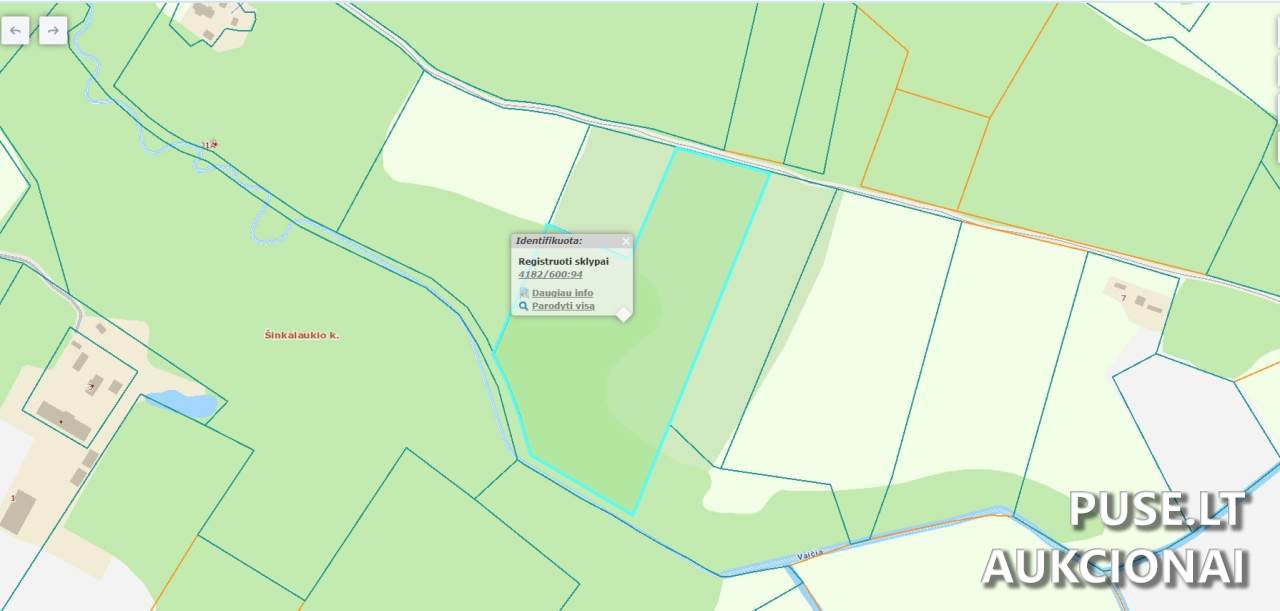Click the PUSE.LT watermark text
This screenshot has height=611, width=1280.
(x=1158, y=510)
